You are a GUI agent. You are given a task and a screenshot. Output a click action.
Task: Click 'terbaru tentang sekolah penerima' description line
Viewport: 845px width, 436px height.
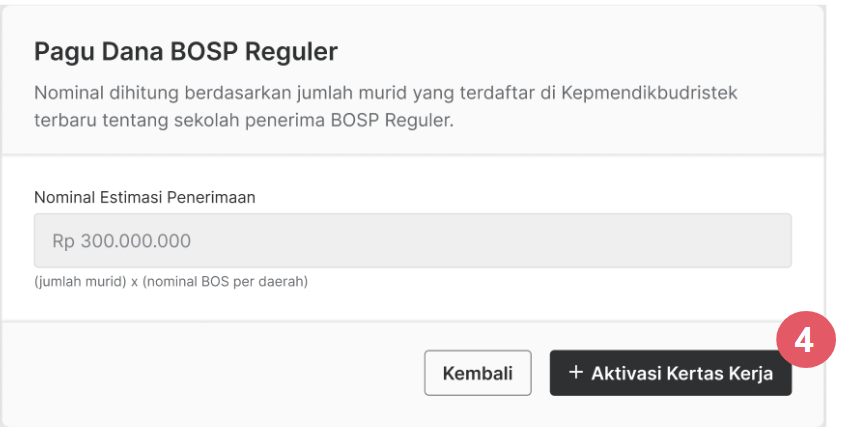(244, 120)
